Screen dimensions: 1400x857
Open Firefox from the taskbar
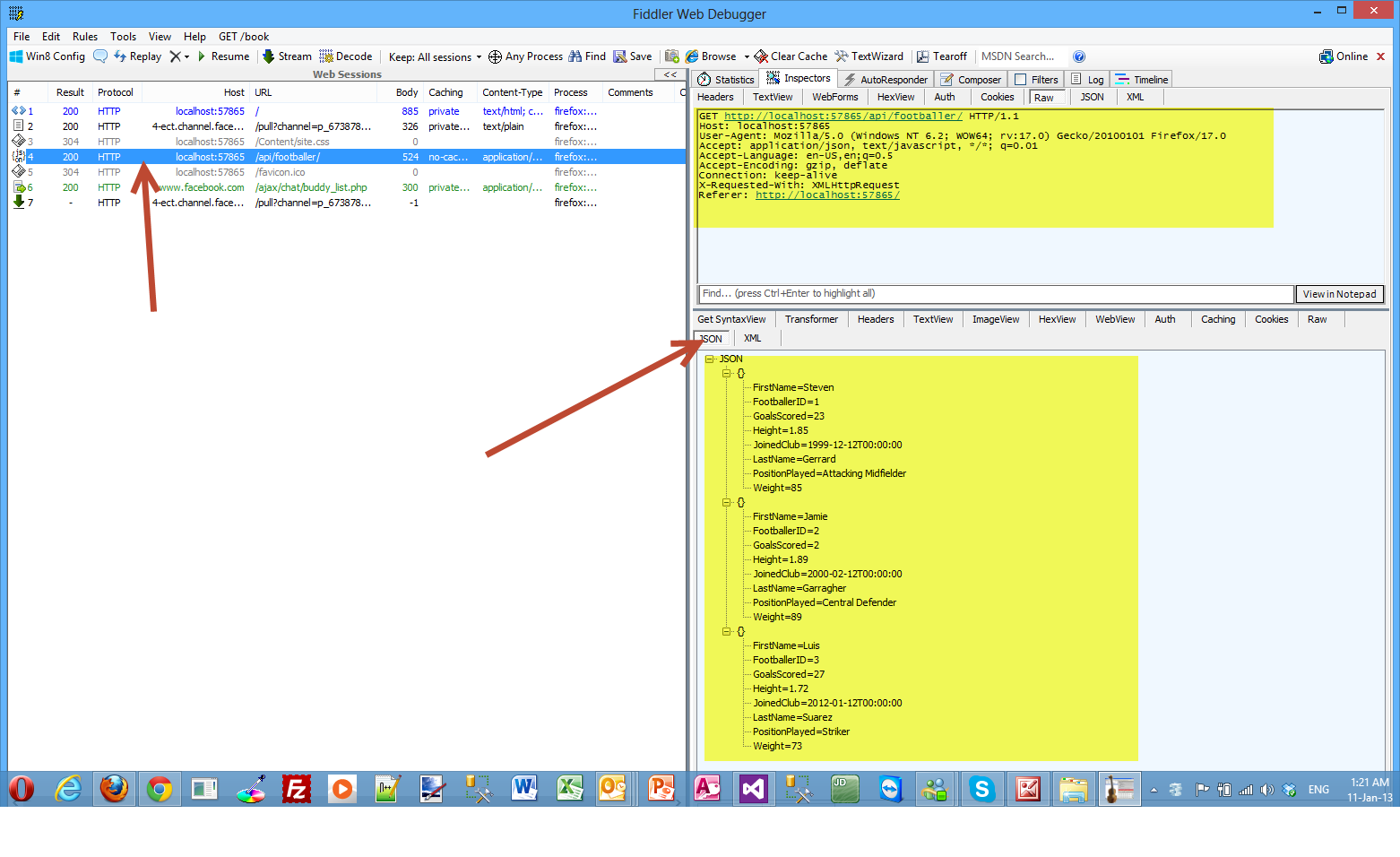click(x=114, y=789)
